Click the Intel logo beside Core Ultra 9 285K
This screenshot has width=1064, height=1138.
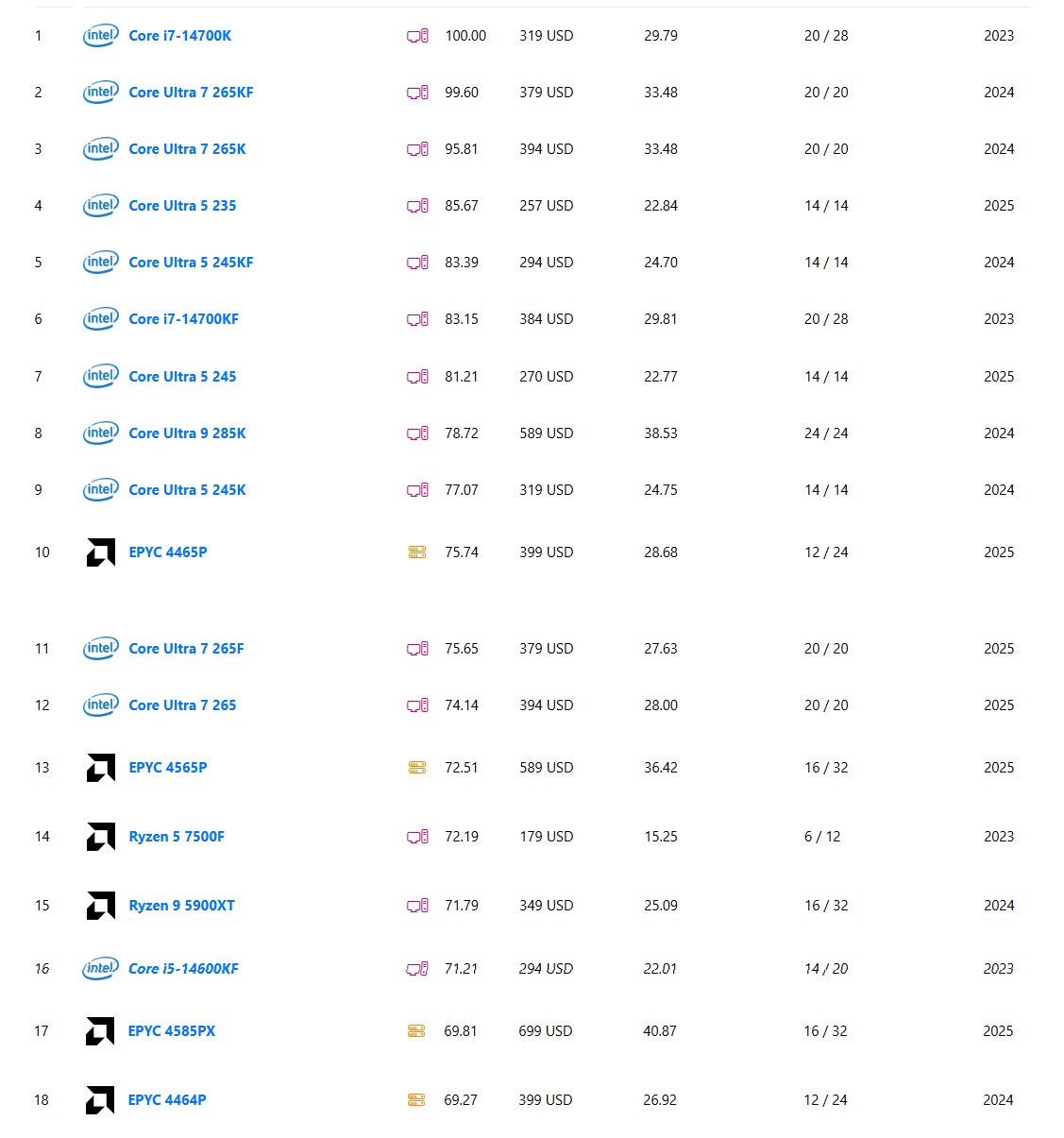coord(101,433)
